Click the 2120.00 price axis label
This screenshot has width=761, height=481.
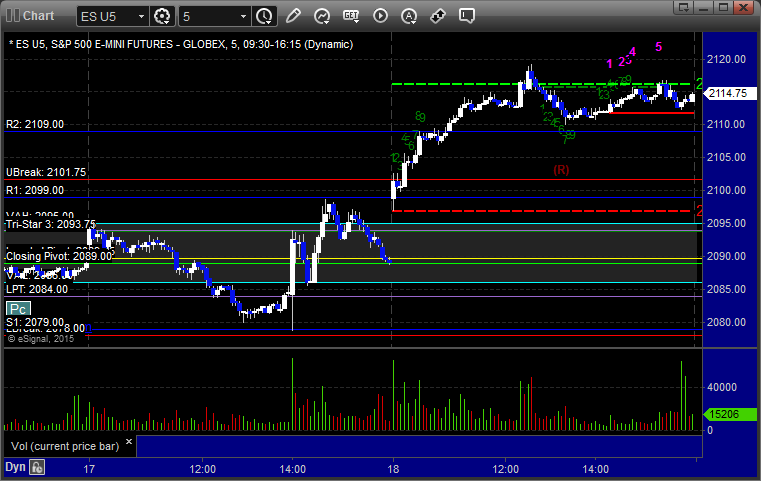pyautogui.click(x=727, y=59)
